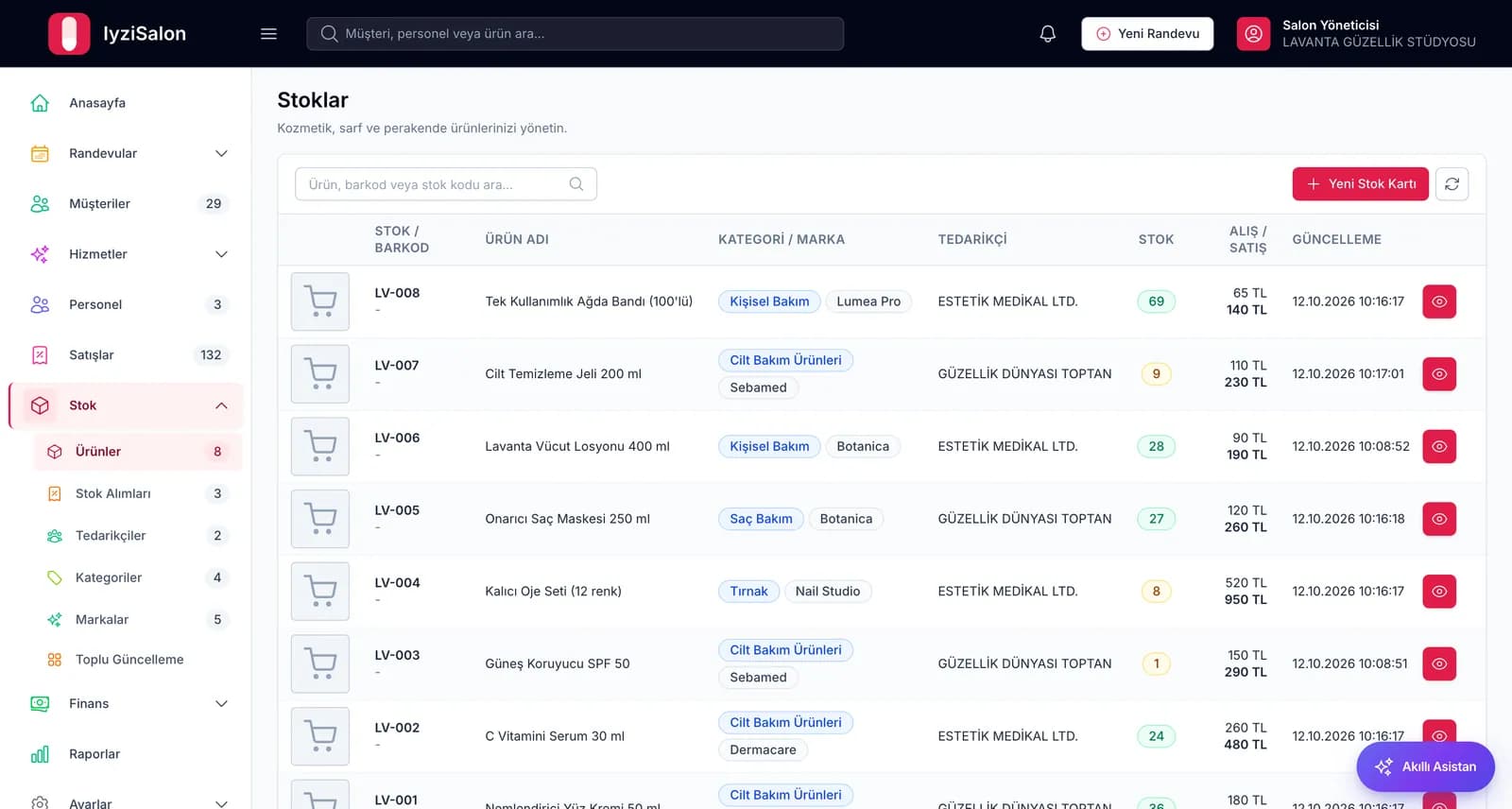Create a new stock card
Screen dimensions: 1512x809
(x=1361, y=184)
